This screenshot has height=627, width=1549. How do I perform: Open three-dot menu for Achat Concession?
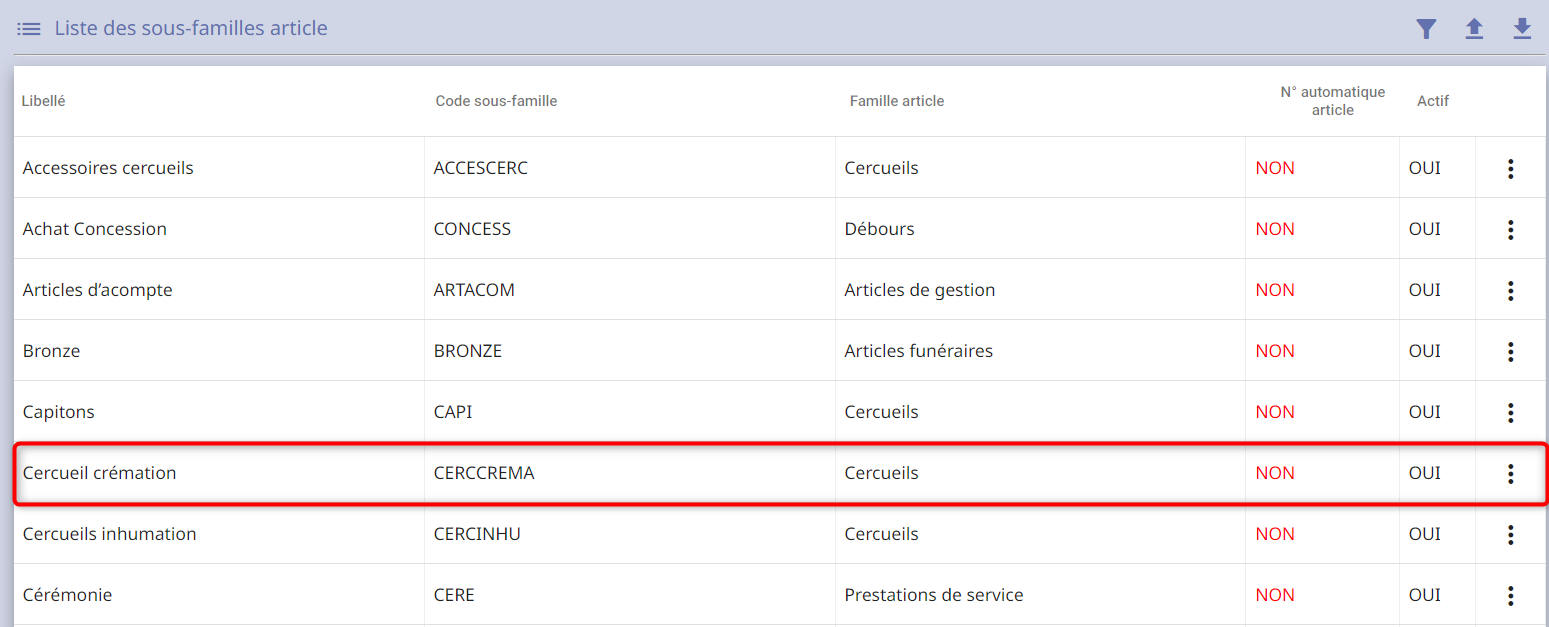click(x=1510, y=229)
